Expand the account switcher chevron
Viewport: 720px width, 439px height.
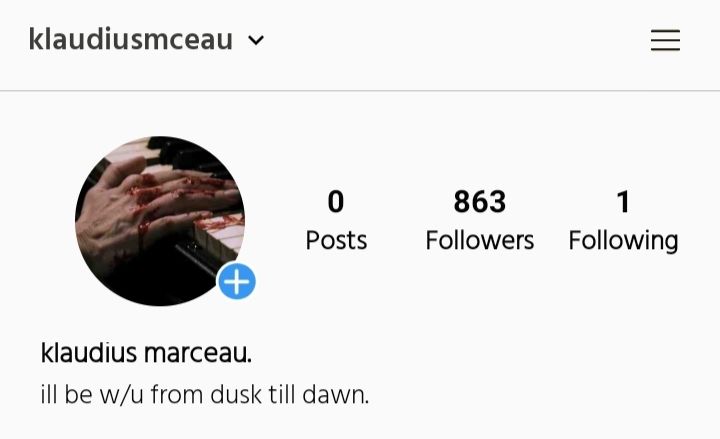coord(256,40)
